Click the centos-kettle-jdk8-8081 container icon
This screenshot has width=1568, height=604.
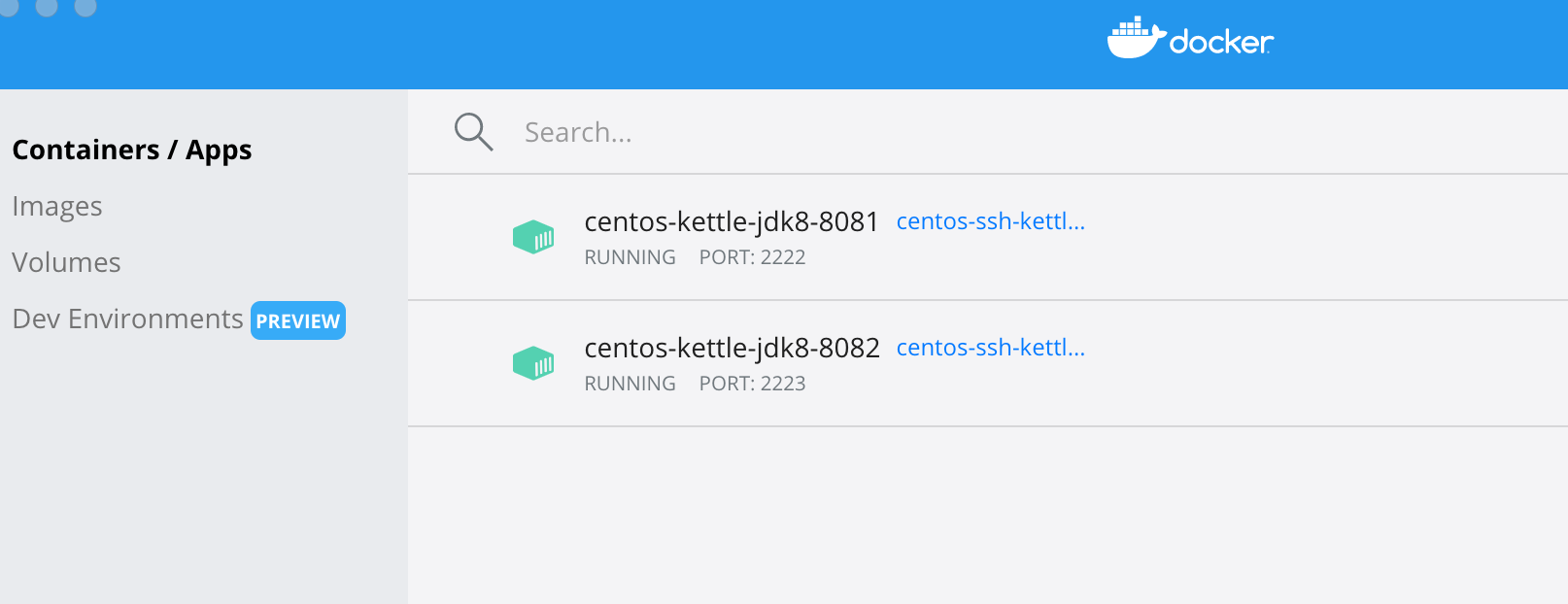pyautogui.click(x=533, y=237)
